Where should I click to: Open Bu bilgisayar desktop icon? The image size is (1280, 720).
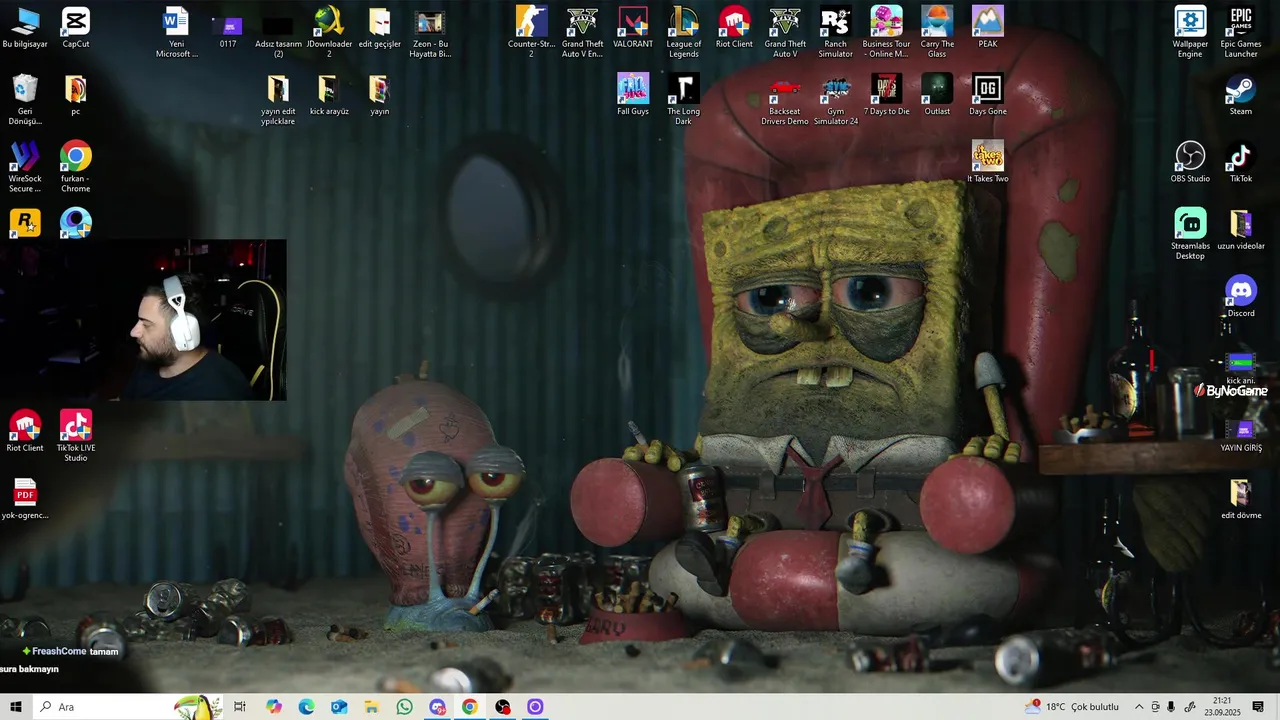click(x=25, y=28)
